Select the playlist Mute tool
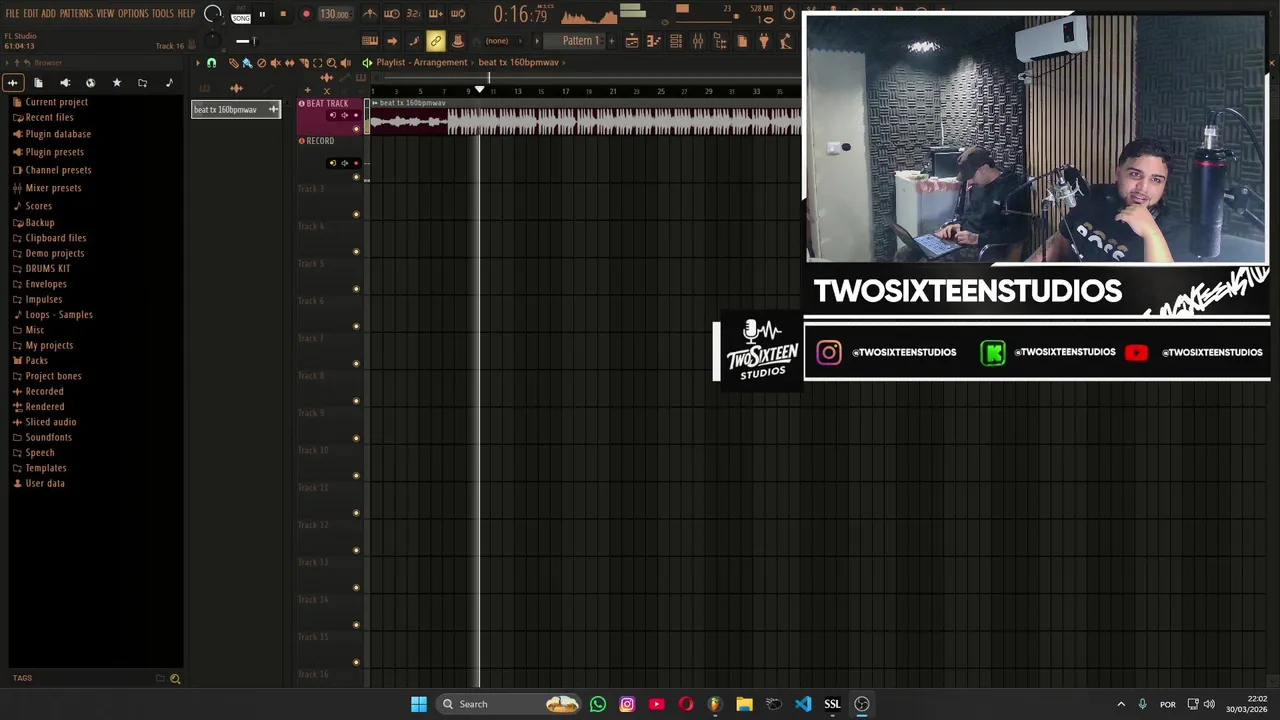This screenshot has height=720, width=1280. pos(276,62)
